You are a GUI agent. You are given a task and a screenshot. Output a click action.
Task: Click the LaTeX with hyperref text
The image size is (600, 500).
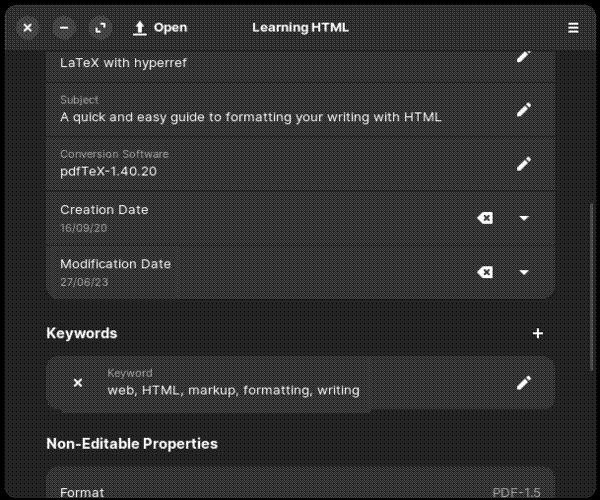123,63
